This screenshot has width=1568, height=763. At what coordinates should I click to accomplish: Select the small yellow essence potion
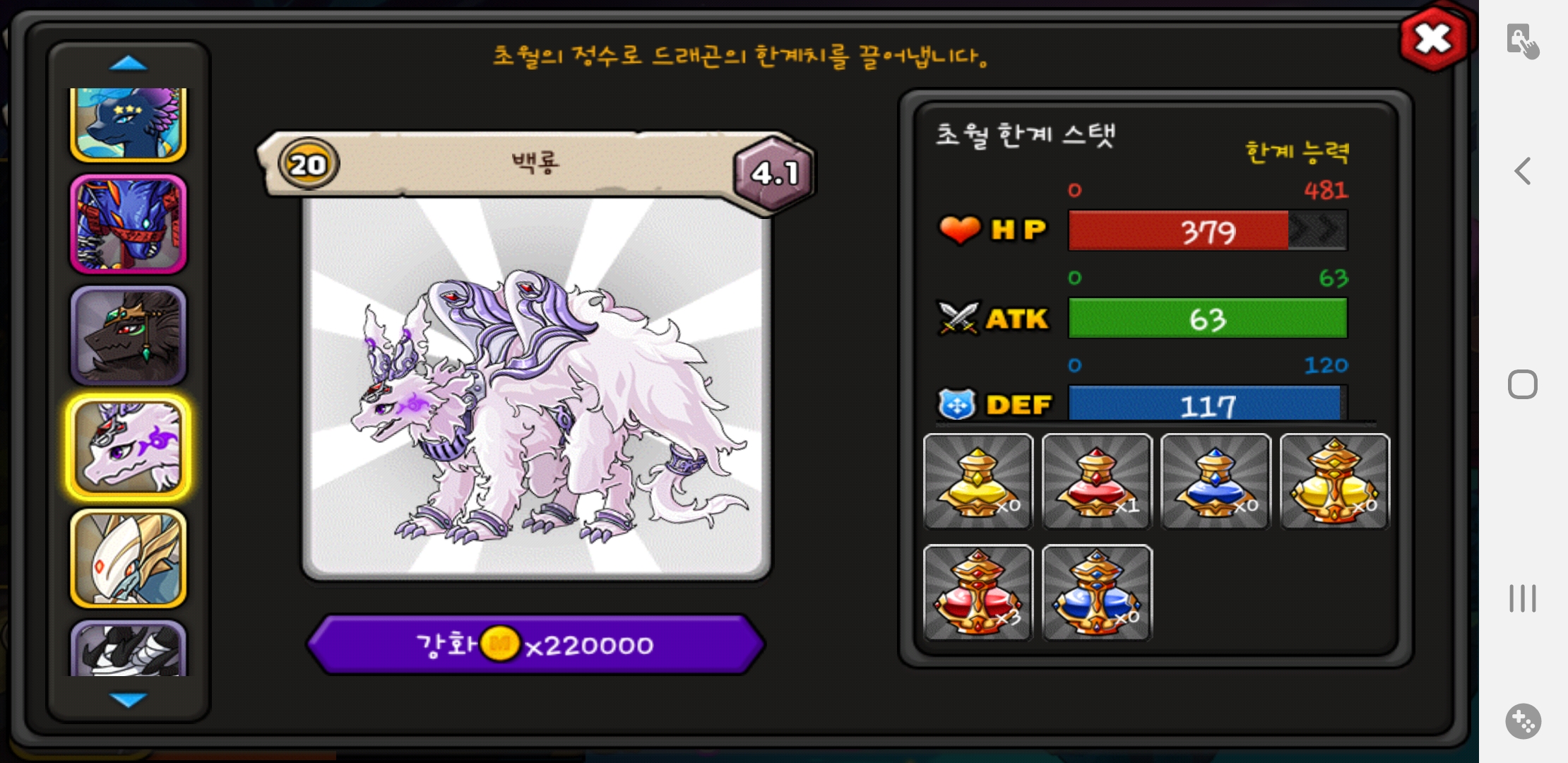click(978, 482)
